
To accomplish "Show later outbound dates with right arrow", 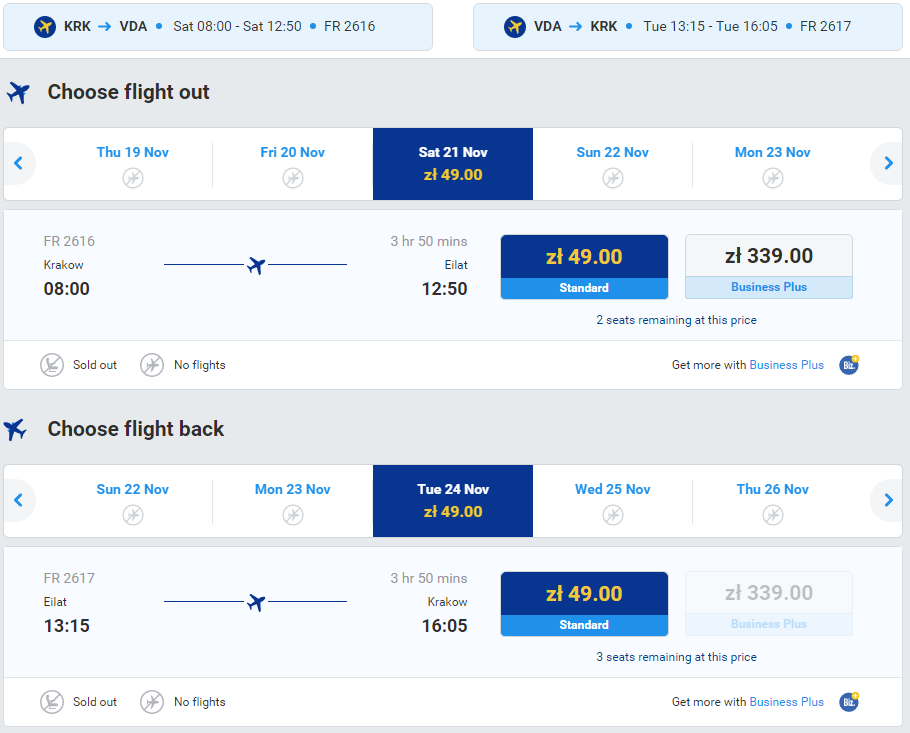I will [x=888, y=163].
